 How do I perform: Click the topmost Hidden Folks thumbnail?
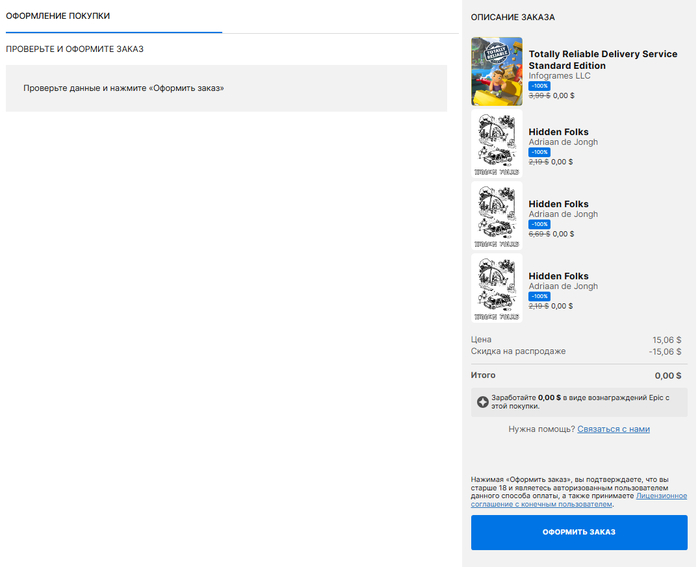point(497,143)
